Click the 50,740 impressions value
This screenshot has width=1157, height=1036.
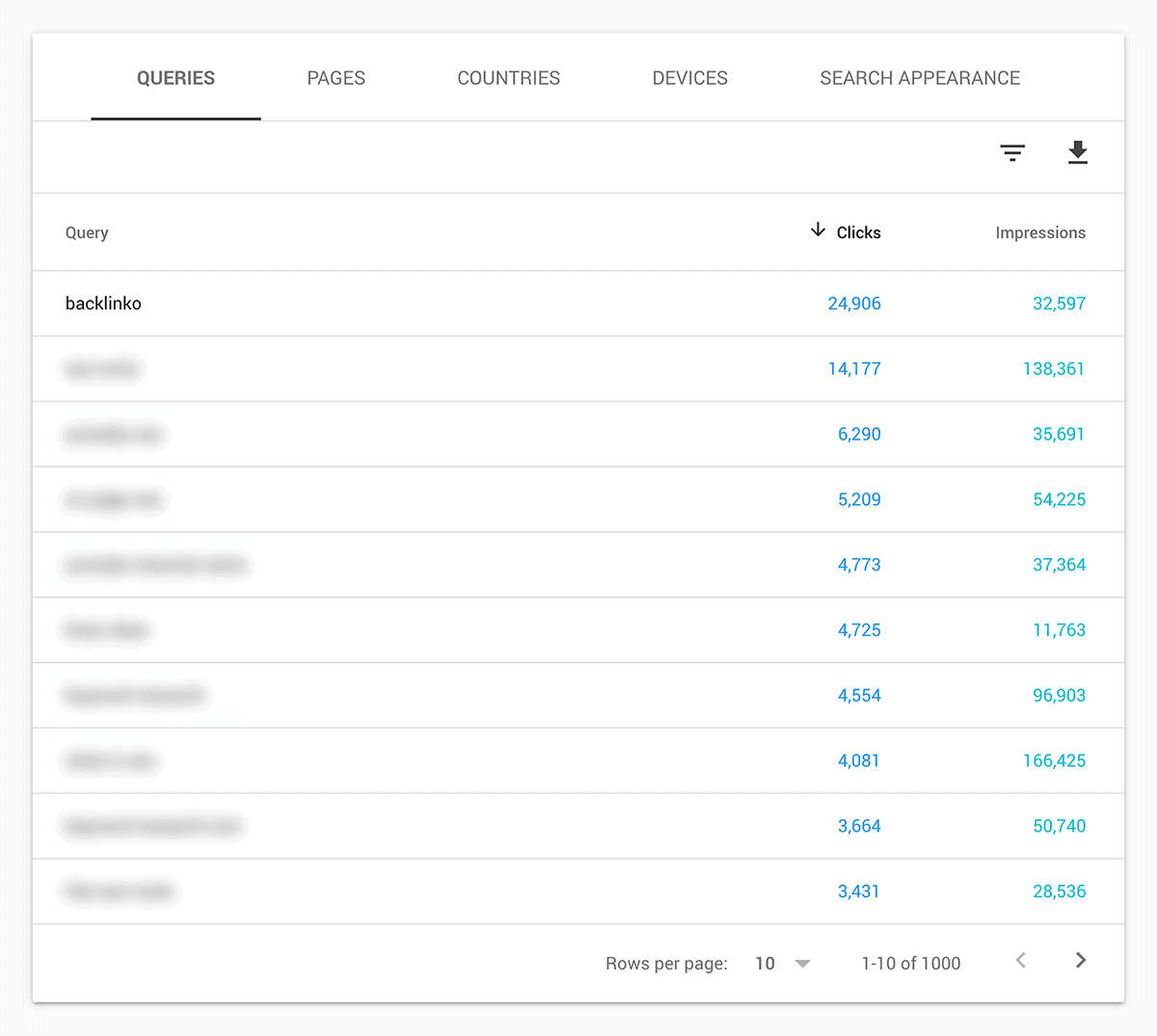tap(1059, 826)
